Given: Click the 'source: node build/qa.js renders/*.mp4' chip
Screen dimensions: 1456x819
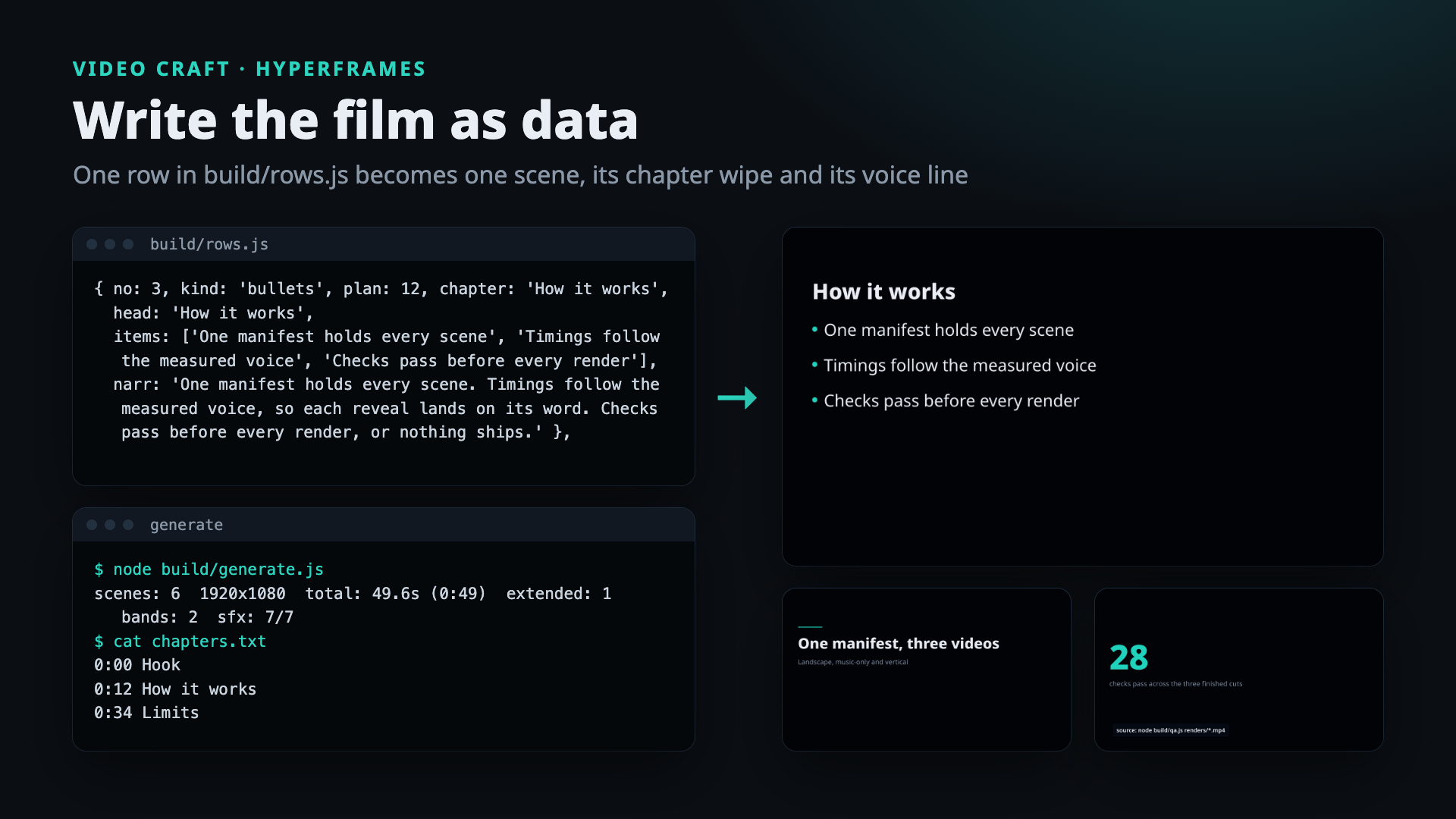Looking at the screenshot, I should [1171, 730].
